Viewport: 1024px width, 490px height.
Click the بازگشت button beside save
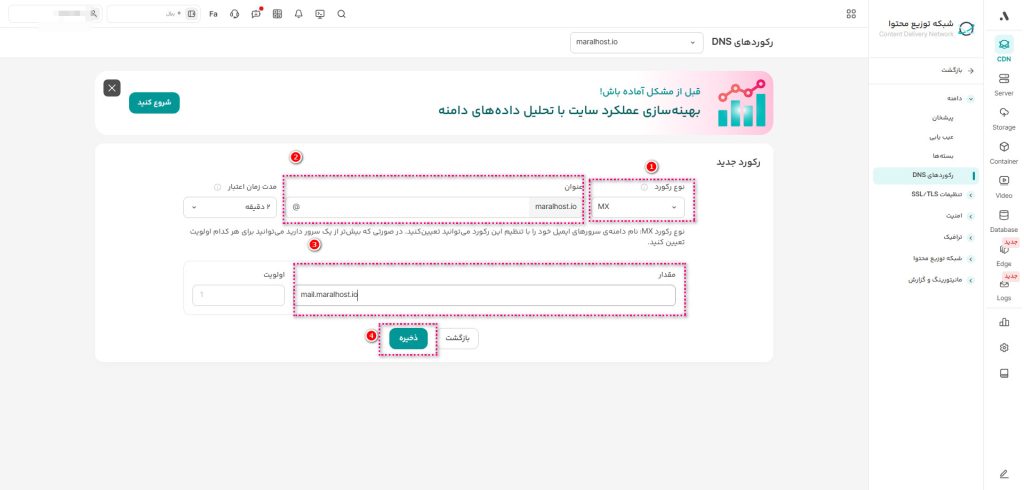click(458, 338)
